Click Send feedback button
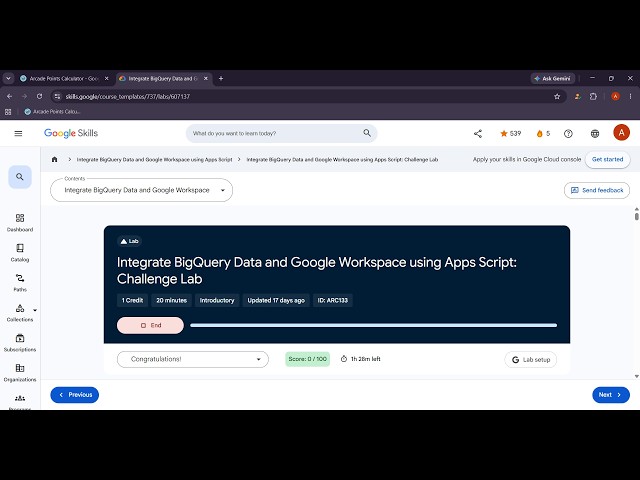The image size is (640, 480). coord(597,190)
